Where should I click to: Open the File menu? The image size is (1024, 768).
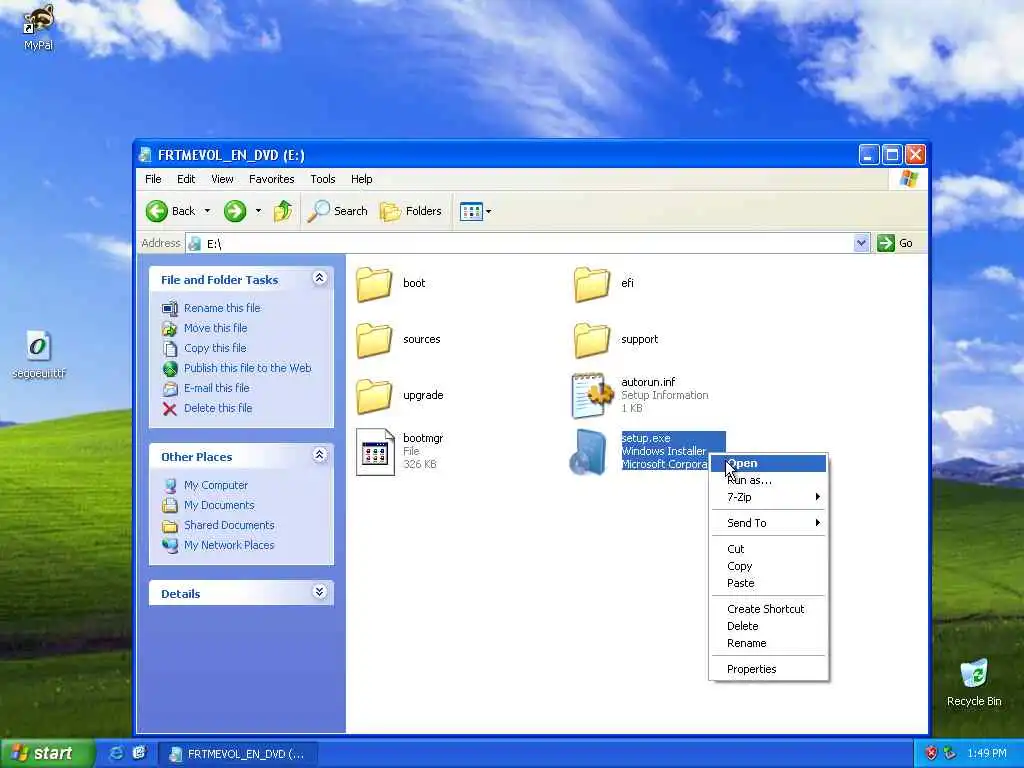(153, 179)
